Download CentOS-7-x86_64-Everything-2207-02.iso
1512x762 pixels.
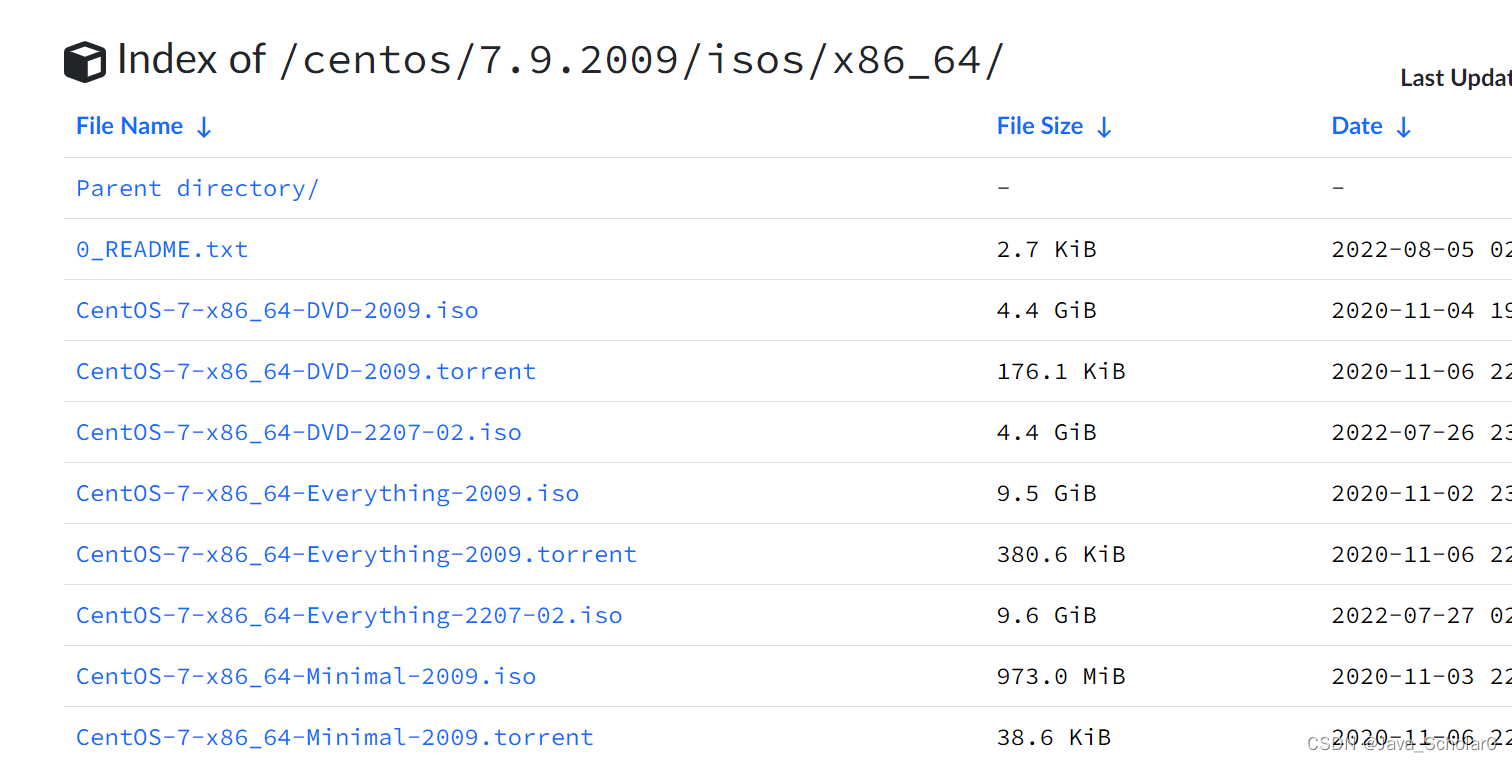[x=349, y=615]
